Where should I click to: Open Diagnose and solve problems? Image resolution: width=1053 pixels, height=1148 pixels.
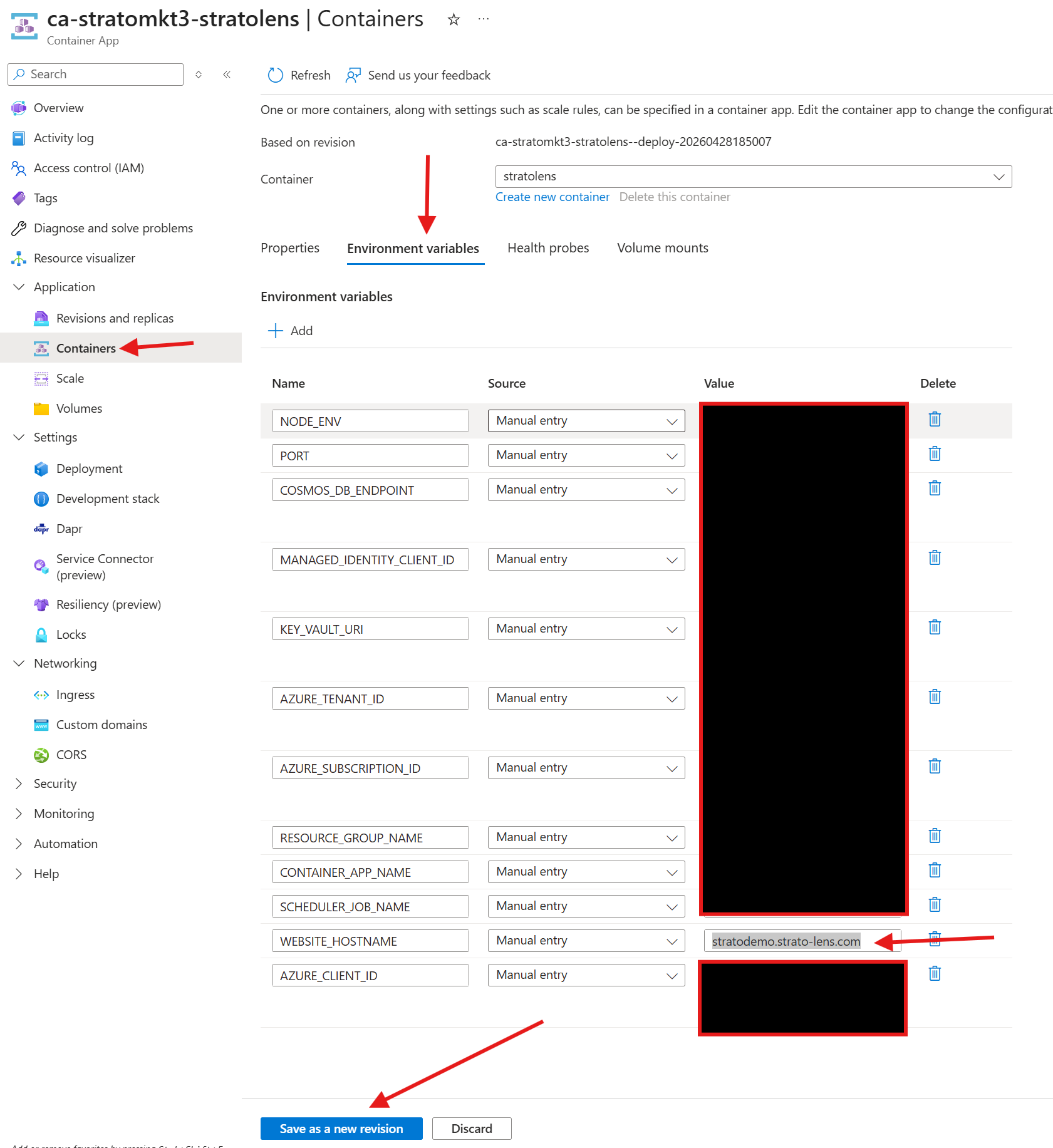[113, 228]
